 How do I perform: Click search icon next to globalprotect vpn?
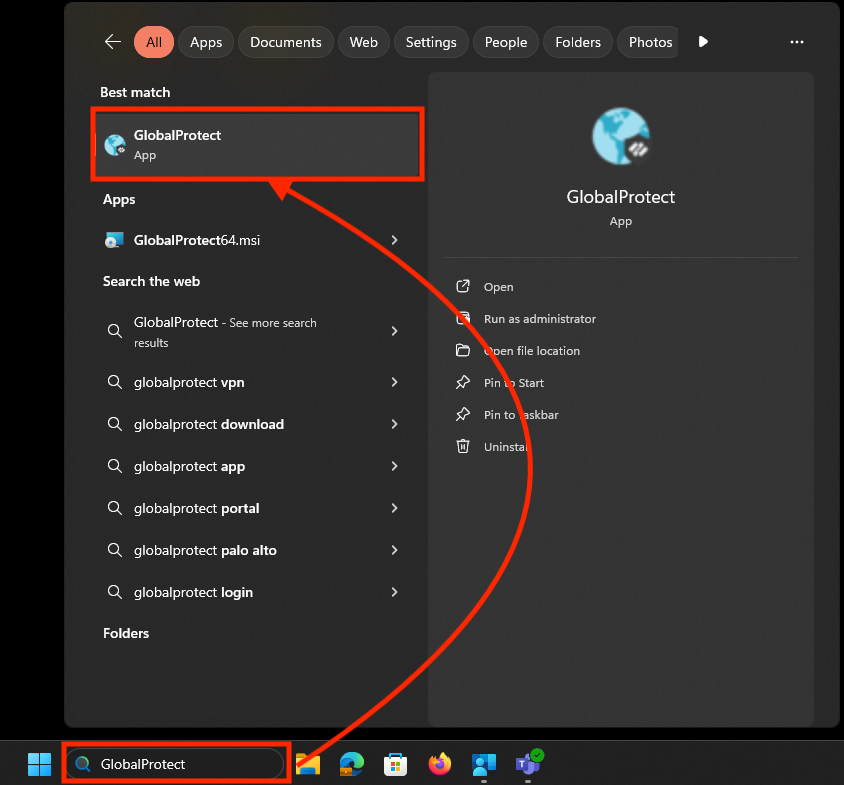click(x=115, y=382)
